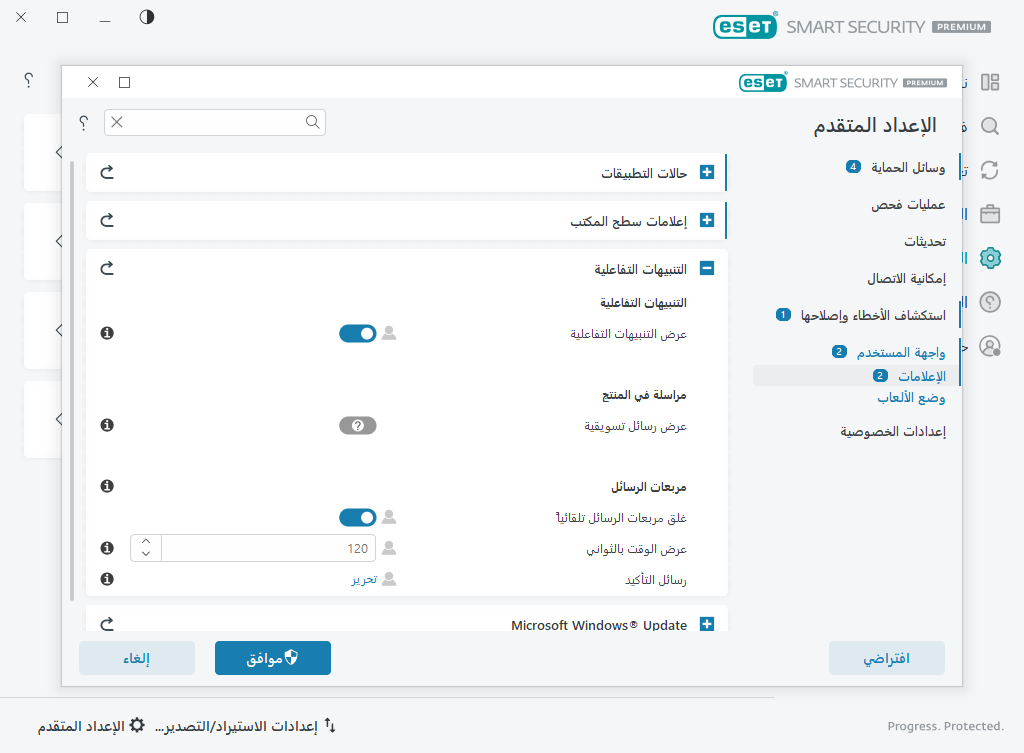Image resolution: width=1024 pixels, height=753 pixels.
Task: Select the Setup gear icon in sidebar
Action: pyautogui.click(x=989, y=257)
